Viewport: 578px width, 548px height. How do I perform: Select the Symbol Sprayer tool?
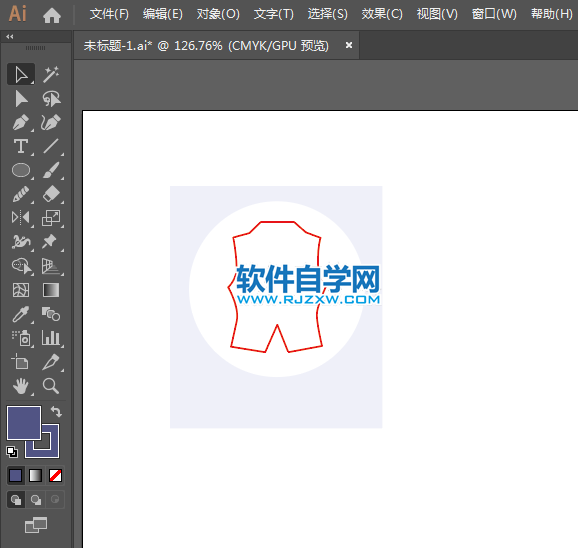(x=21, y=338)
